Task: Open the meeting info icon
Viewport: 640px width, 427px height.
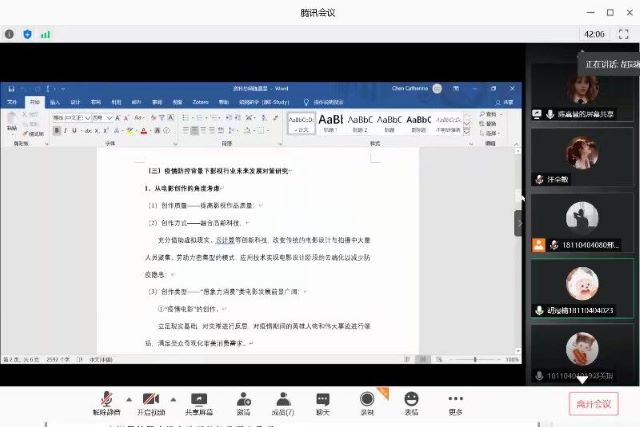Action: coord(9,34)
